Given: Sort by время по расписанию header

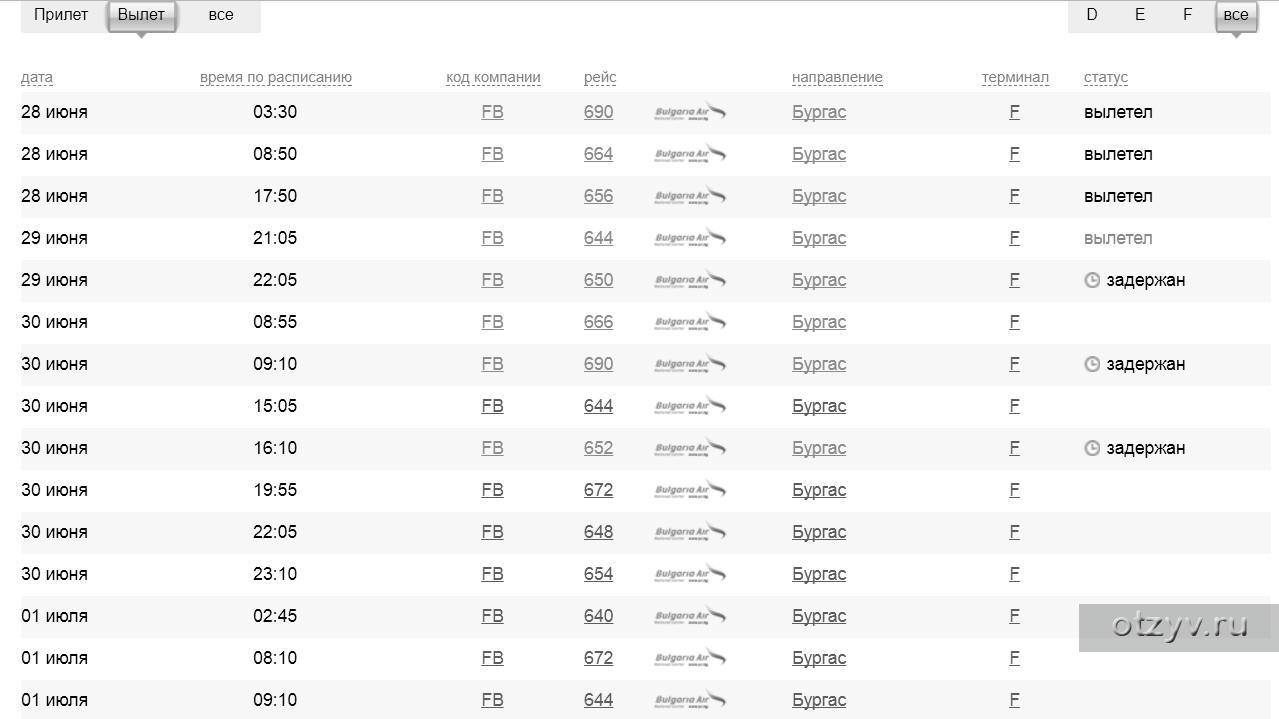Looking at the screenshot, I should tap(276, 78).
